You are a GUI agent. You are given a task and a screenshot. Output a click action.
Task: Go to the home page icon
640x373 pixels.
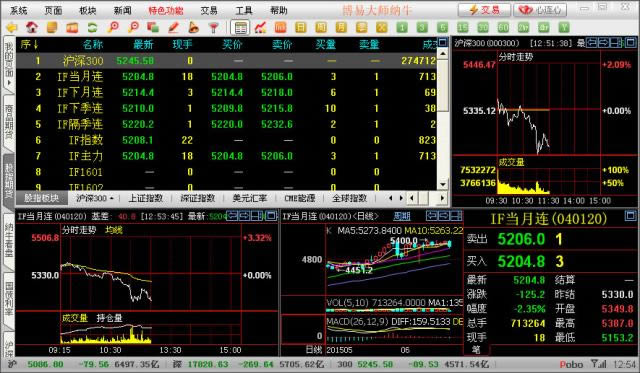click(x=31, y=28)
